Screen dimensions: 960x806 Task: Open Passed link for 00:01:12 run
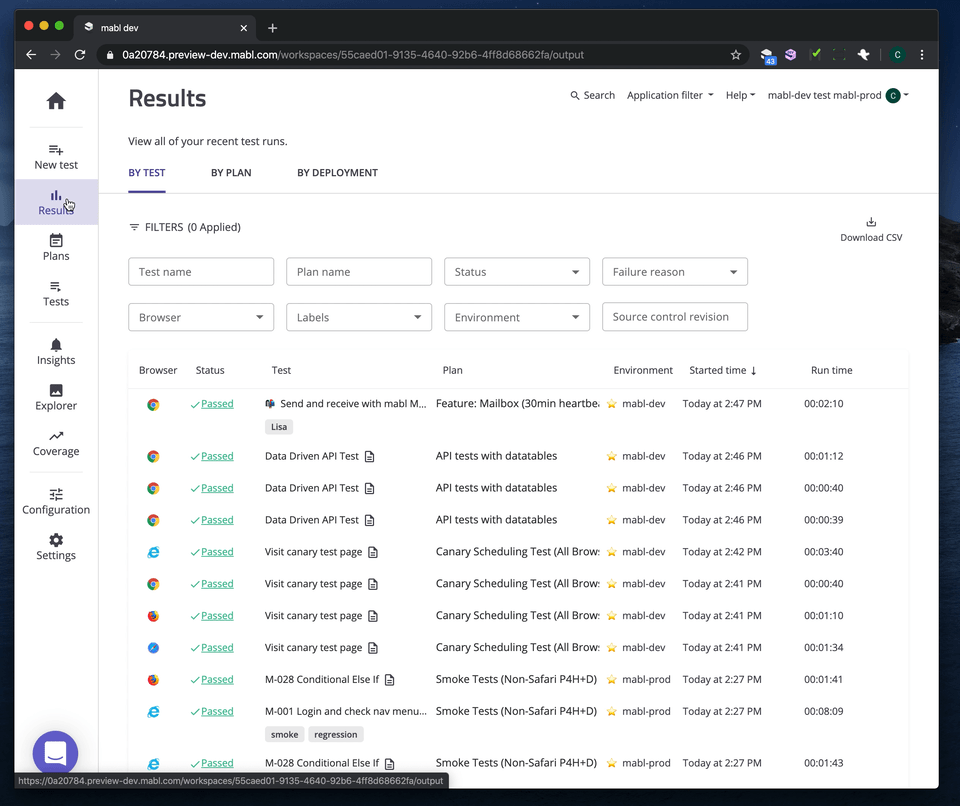tap(217, 456)
